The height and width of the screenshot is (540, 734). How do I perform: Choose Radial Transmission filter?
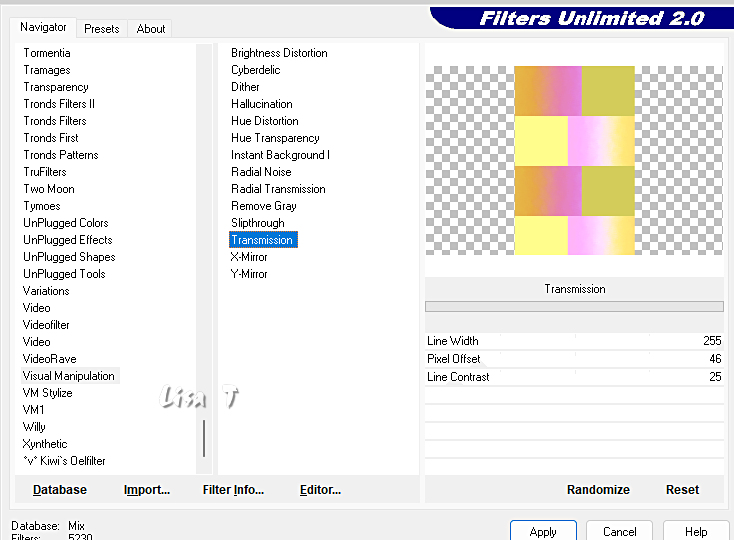[278, 189]
